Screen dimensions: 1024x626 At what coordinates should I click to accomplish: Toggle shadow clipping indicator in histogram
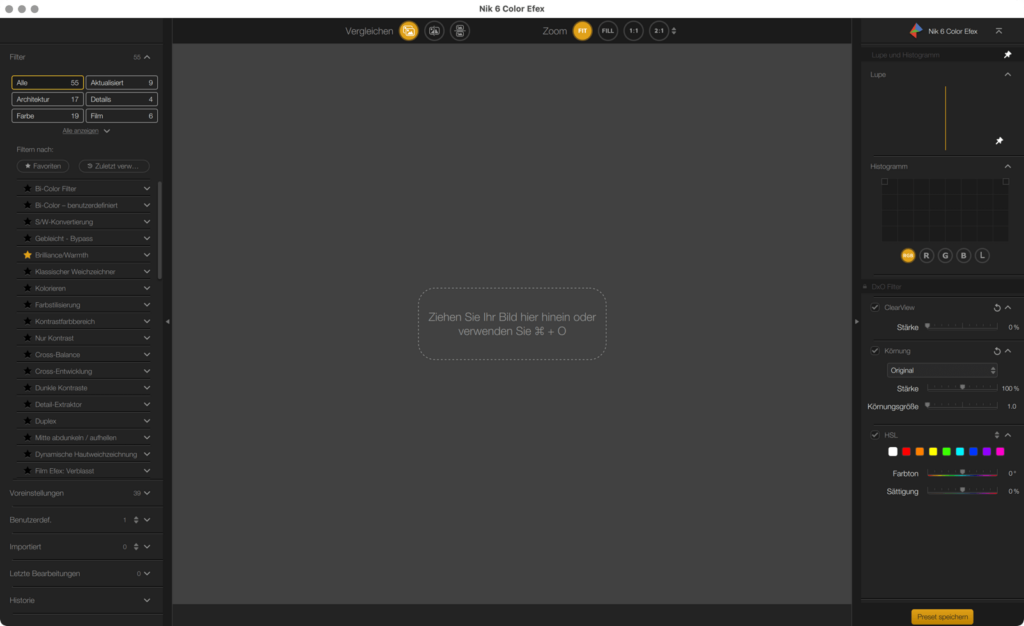pos(885,181)
